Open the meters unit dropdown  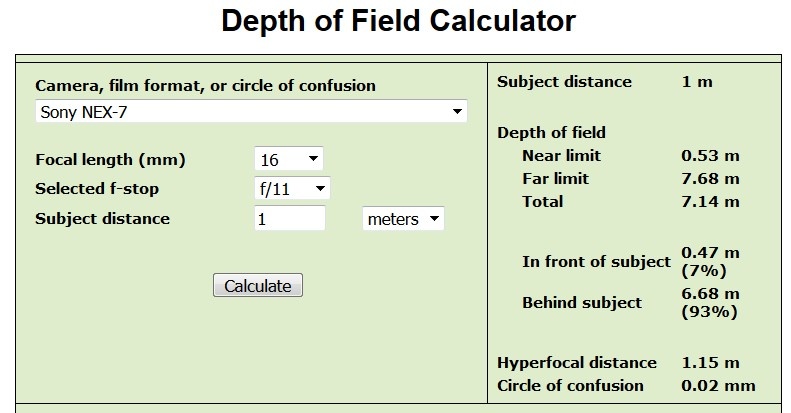403,219
